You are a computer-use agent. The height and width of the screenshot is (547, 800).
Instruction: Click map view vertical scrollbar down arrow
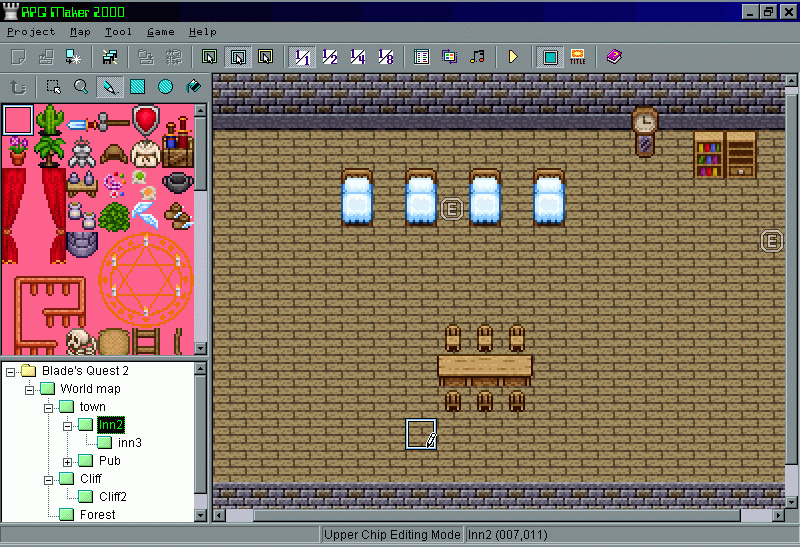[x=791, y=503]
